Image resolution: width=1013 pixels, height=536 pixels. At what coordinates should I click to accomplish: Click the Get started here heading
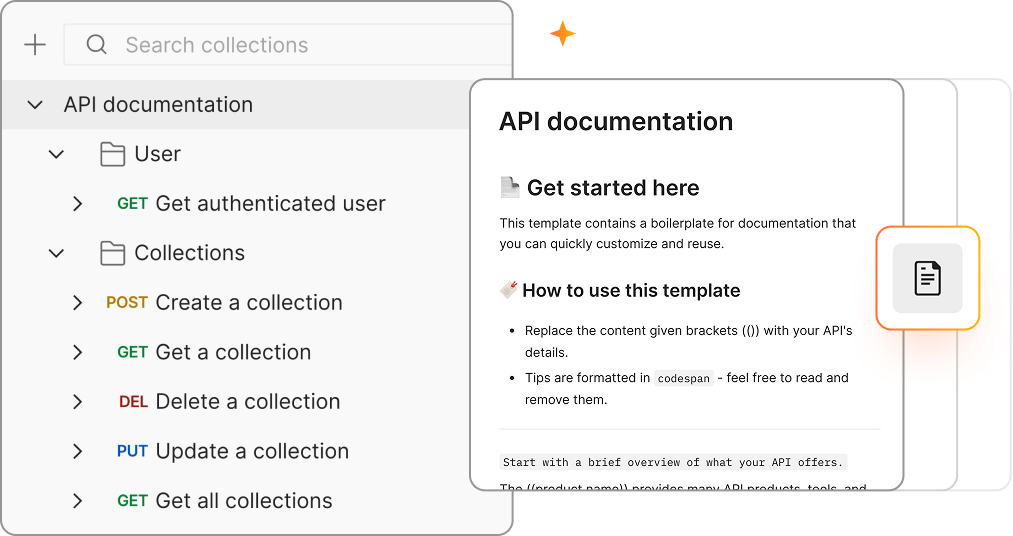pyautogui.click(x=613, y=188)
